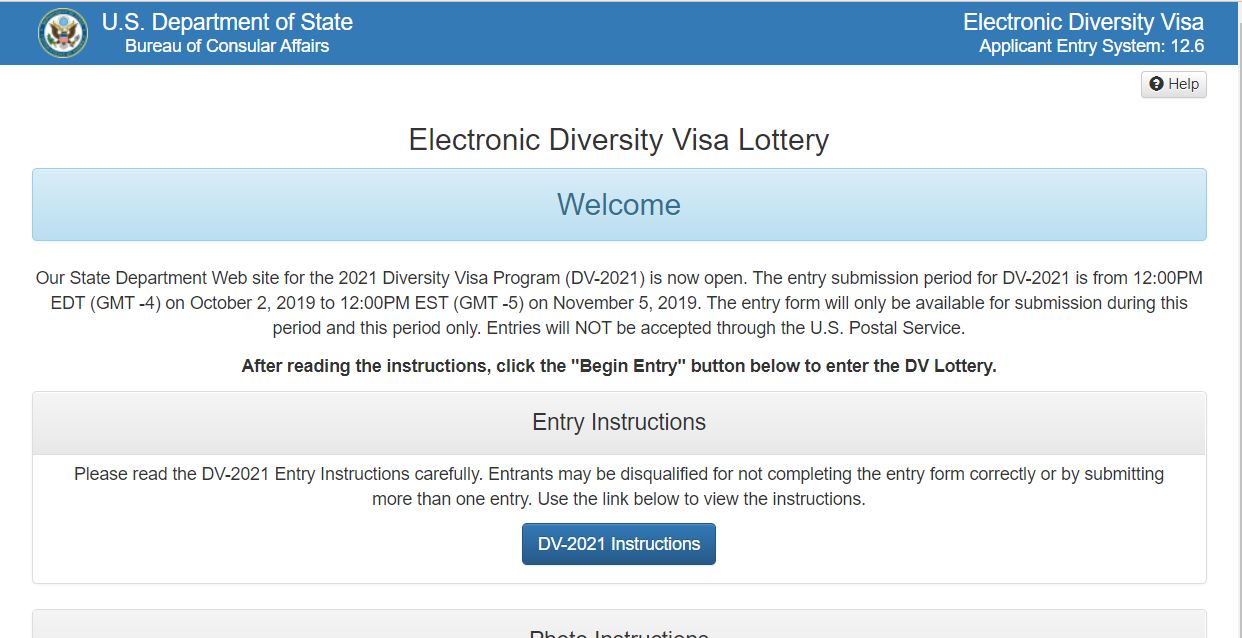Screen dimensions: 1242x638
Task: Click the question mark icon beside Help
Action: pyautogui.click(x=1156, y=84)
